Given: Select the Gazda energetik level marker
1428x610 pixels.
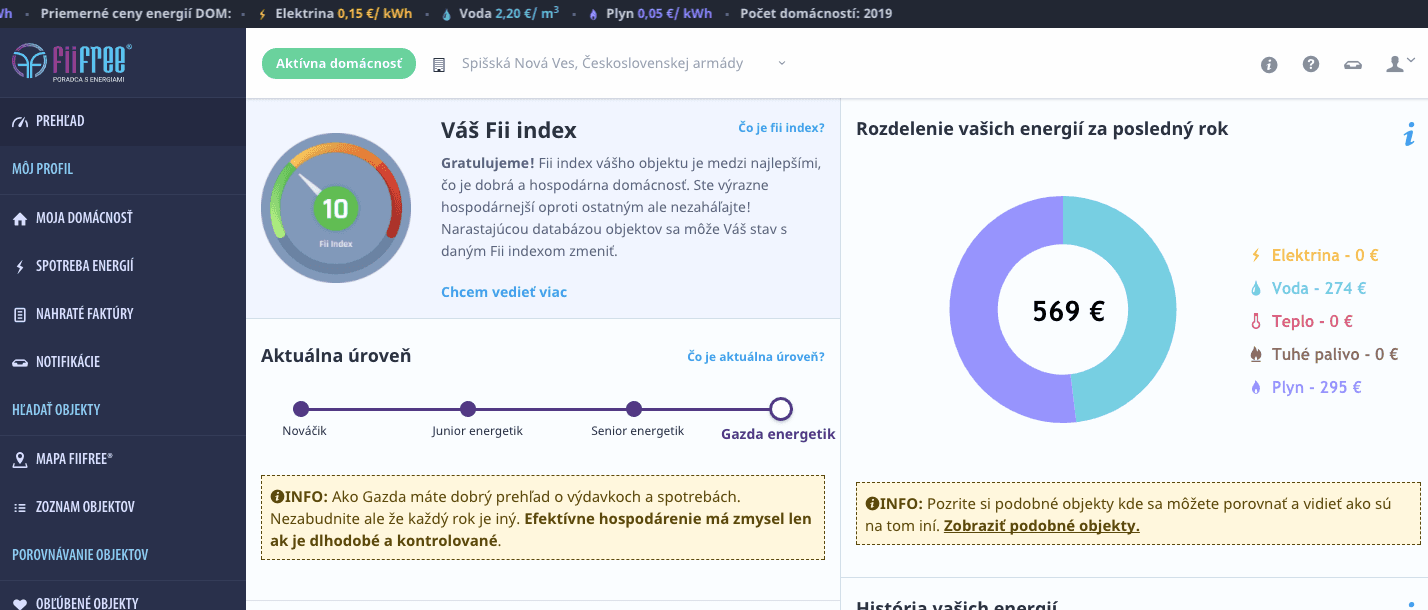Looking at the screenshot, I should click(781, 409).
